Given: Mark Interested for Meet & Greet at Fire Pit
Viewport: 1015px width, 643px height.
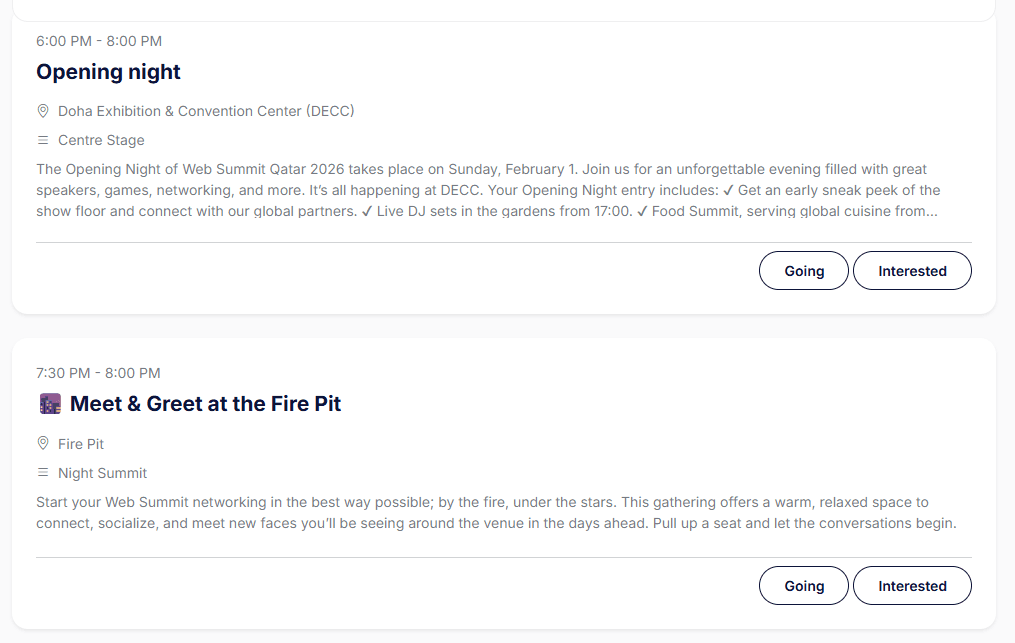Looking at the screenshot, I should pos(912,585).
